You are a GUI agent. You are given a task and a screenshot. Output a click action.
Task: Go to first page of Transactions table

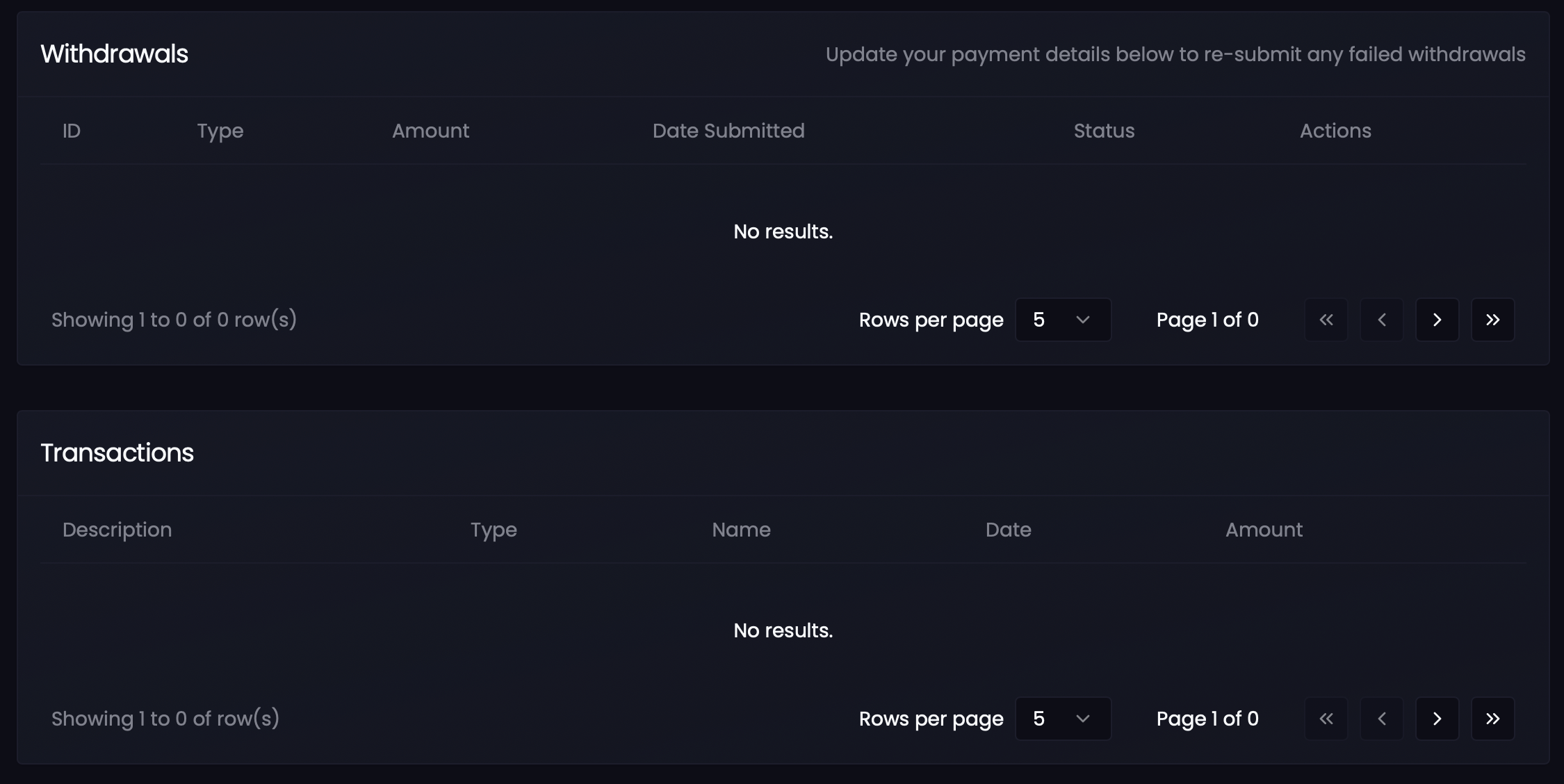1326,719
